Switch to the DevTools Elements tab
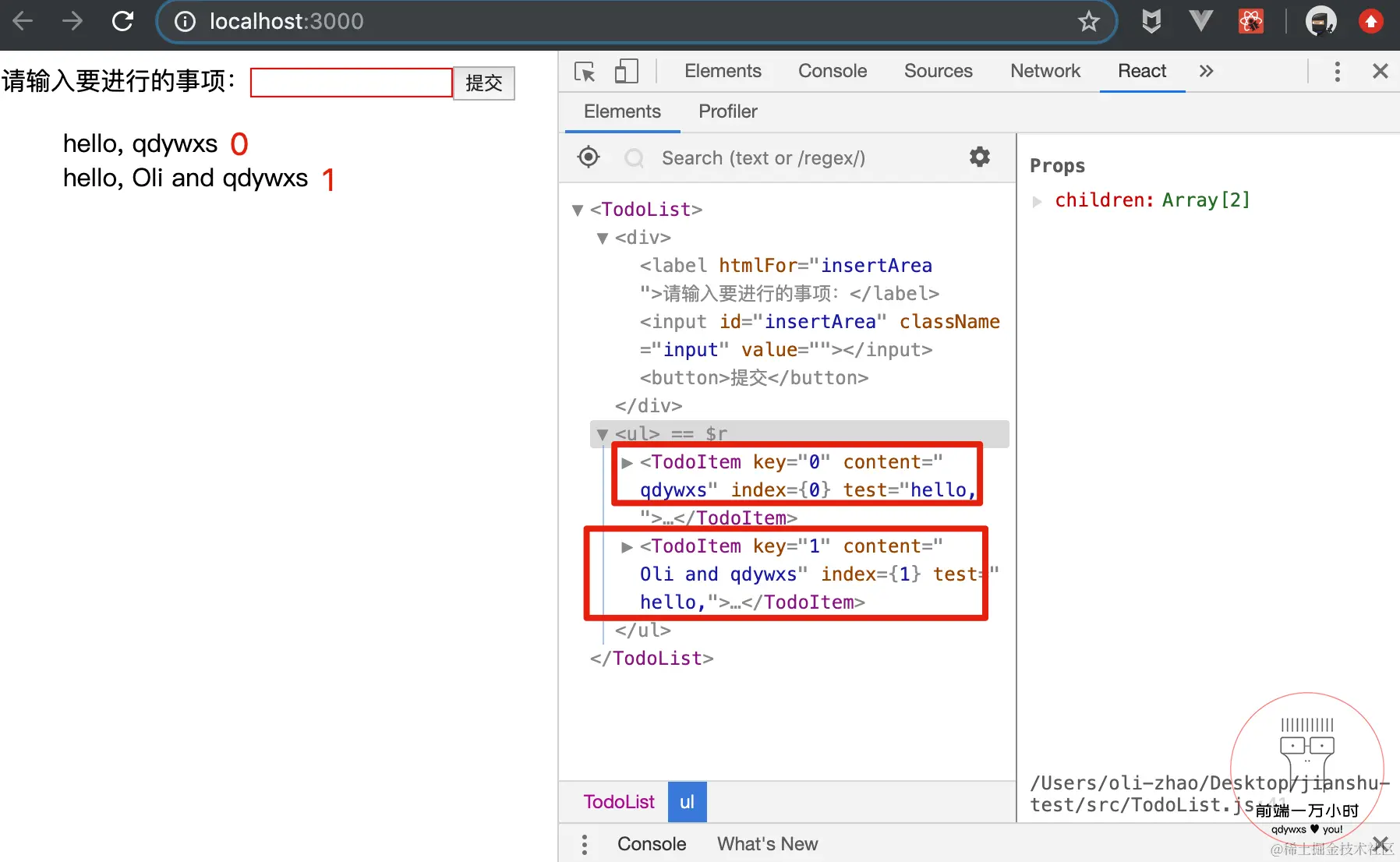 723,71
